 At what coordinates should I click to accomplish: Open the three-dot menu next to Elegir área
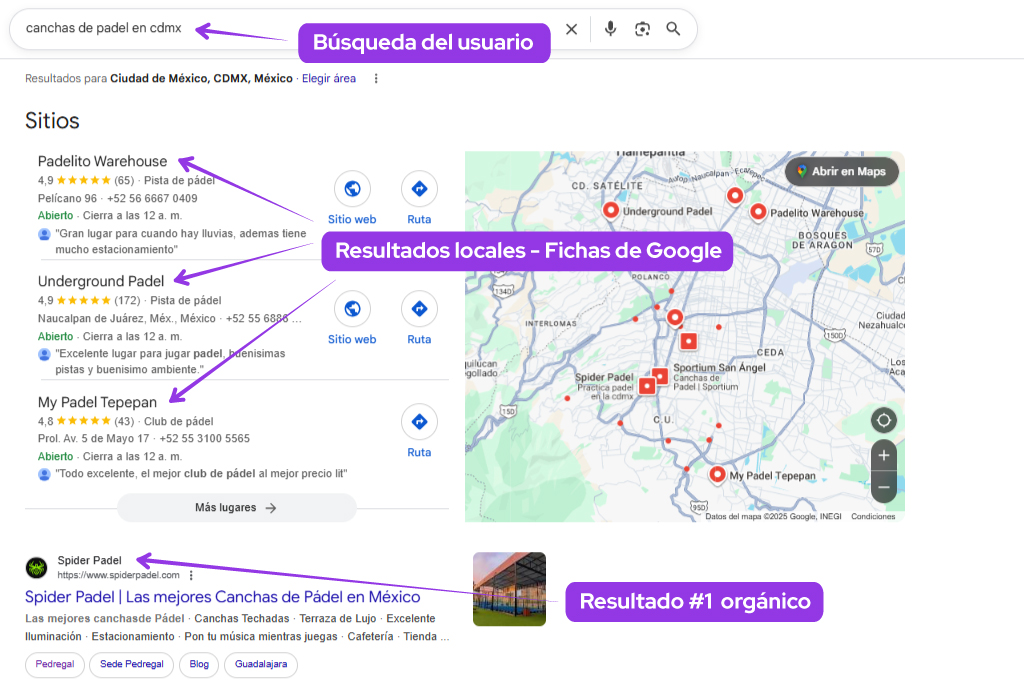click(375, 78)
